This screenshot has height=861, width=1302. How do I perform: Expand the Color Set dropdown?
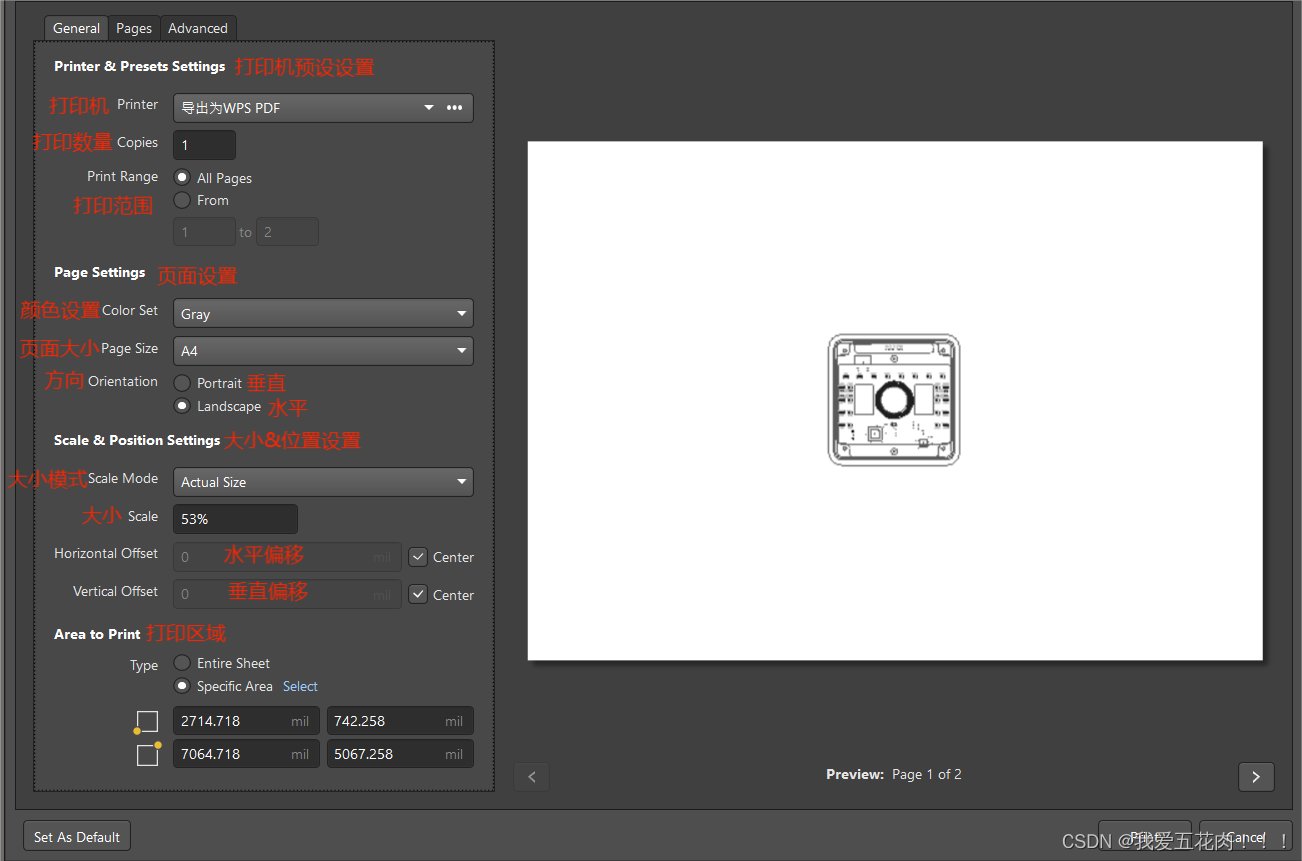(322, 314)
